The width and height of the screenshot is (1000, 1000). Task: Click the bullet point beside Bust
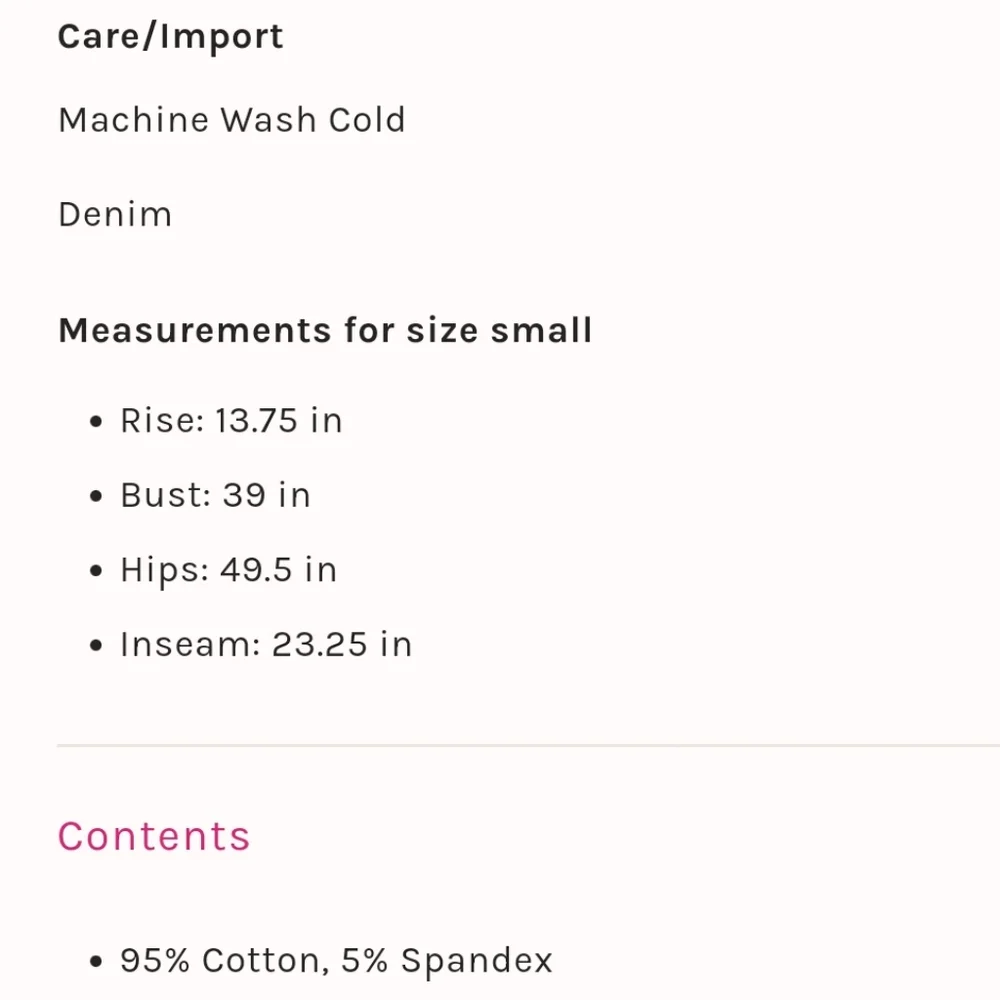click(96, 497)
